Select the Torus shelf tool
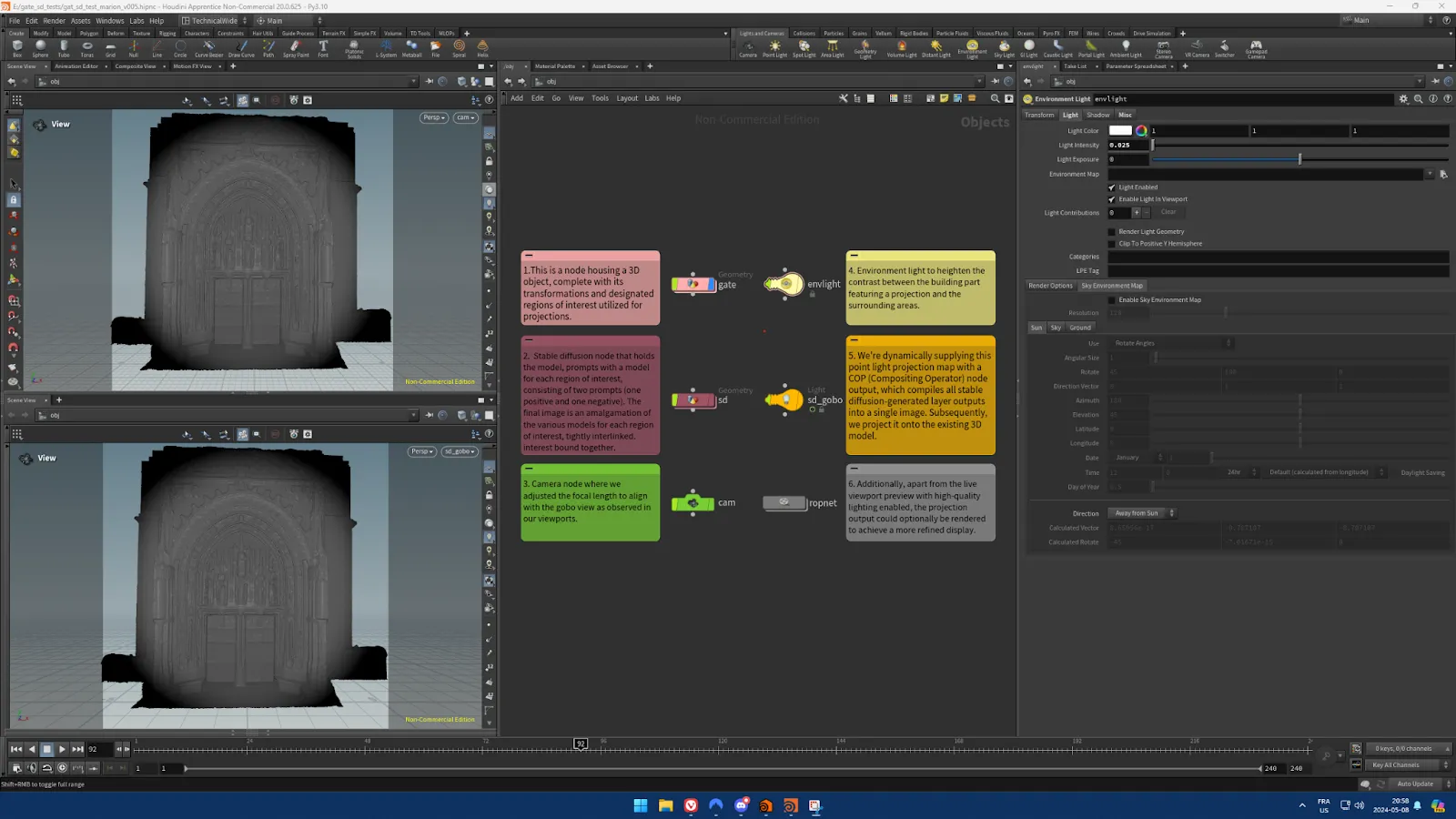1456x819 pixels. pyautogui.click(x=87, y=48)
